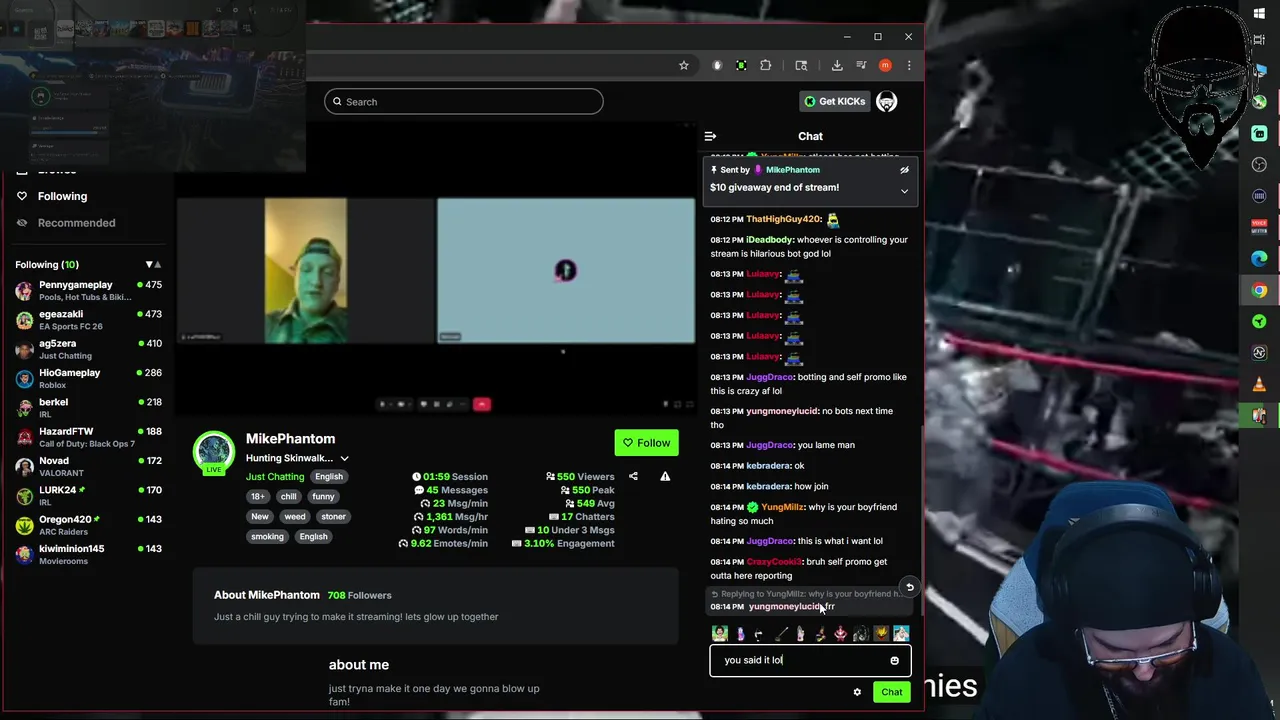Click the share stream icon
This screenshot has width=1280, height=720.
pyautogui.click(x=633, y=477)
